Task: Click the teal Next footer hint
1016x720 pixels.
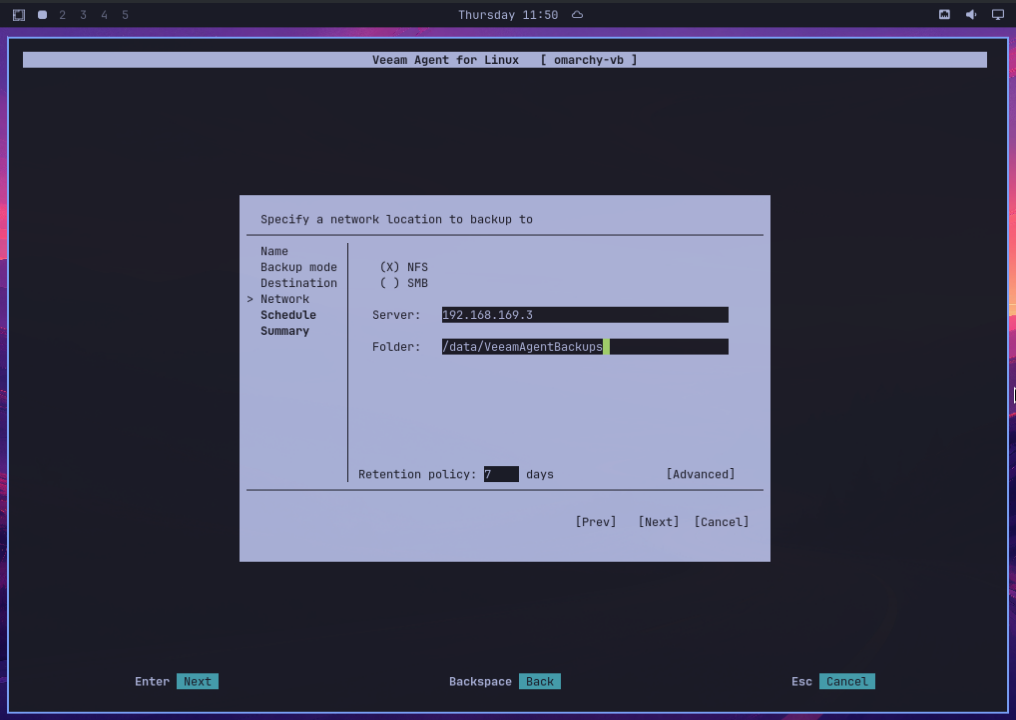Action: click(x=197, y=682)
